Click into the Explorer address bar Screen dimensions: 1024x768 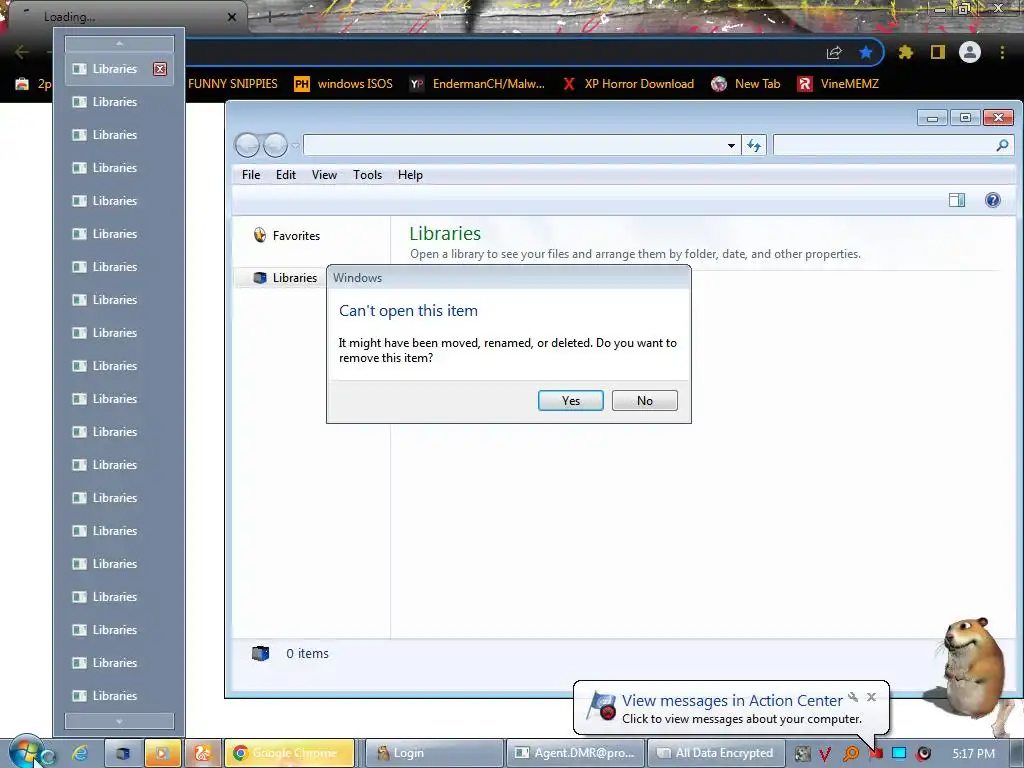(515, 145)
